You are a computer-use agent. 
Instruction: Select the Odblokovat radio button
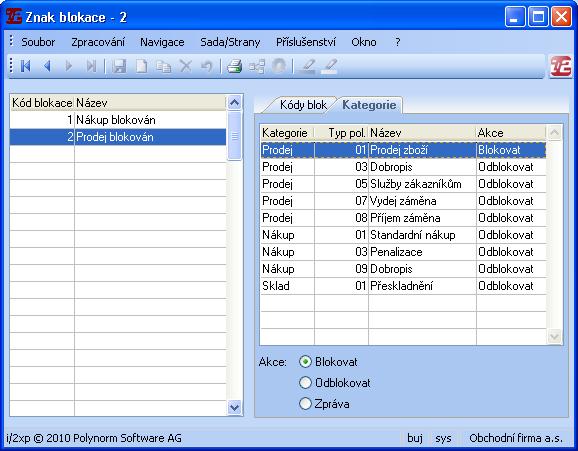tap(305, 383)
